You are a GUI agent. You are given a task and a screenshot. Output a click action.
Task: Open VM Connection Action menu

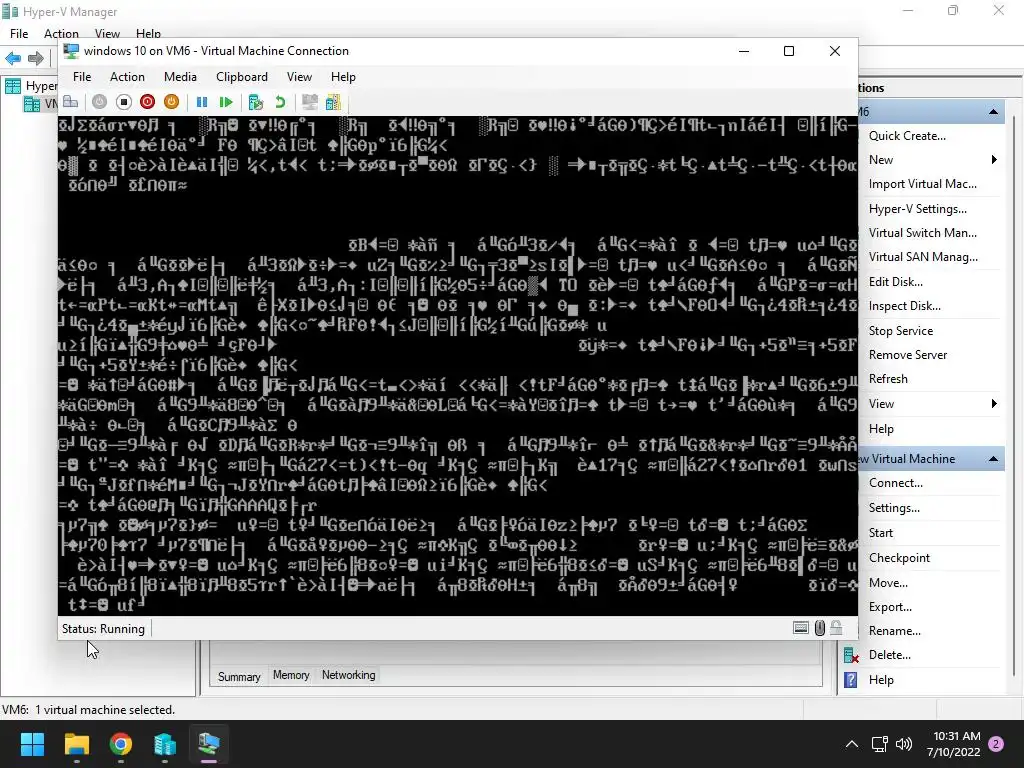click(127, 77)
